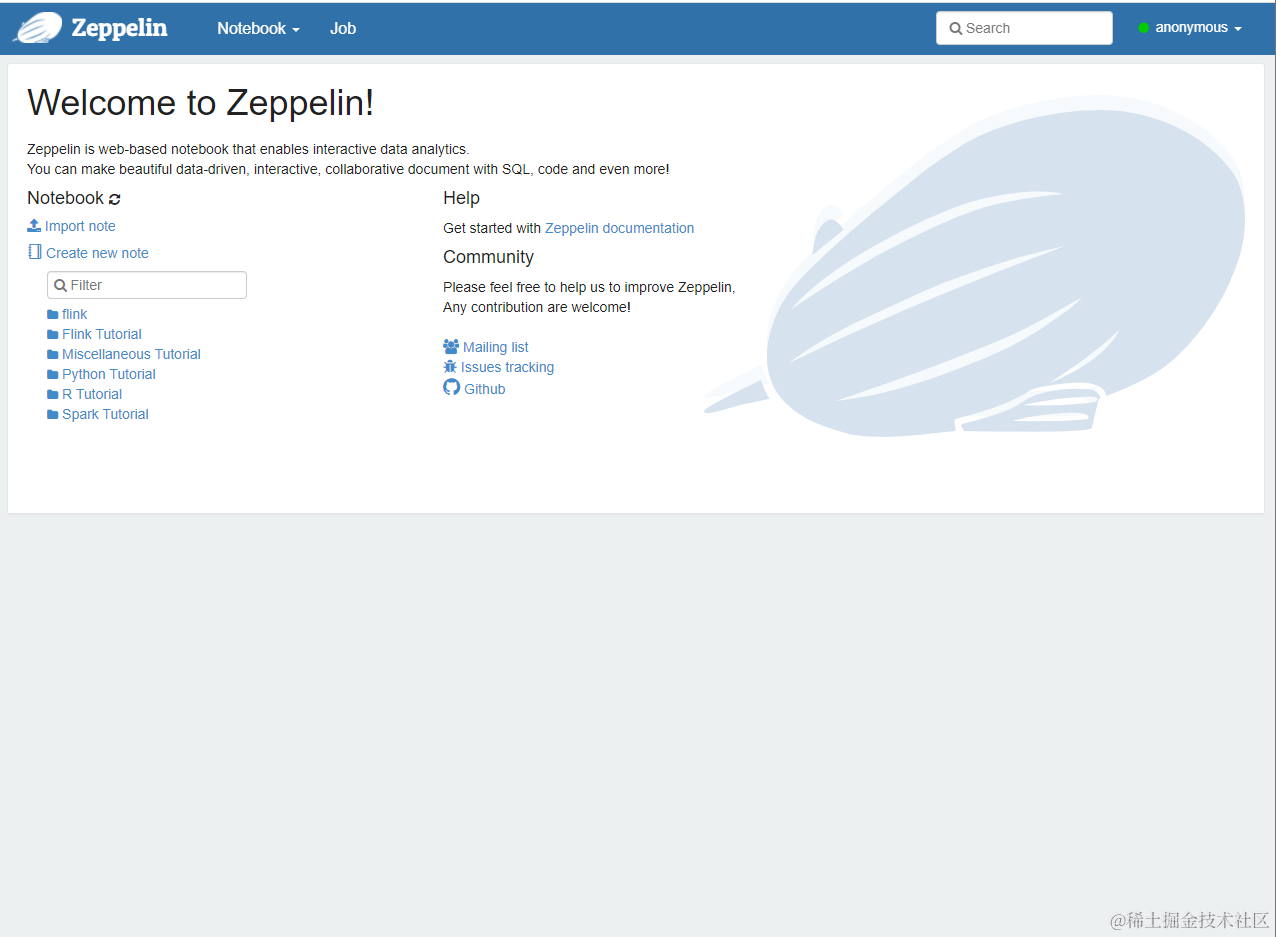Expand the R Tutorial folder
Screen dimensions: 1276x937
click(x=92, y=394)
